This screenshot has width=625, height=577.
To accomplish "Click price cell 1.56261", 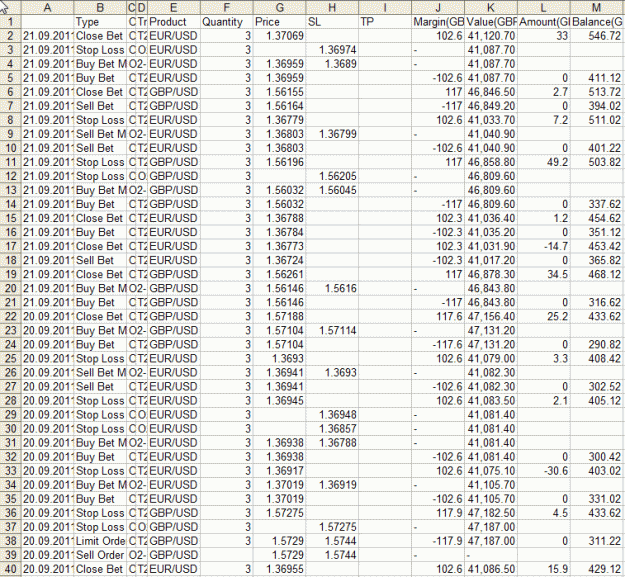I will tap(280, 274).
